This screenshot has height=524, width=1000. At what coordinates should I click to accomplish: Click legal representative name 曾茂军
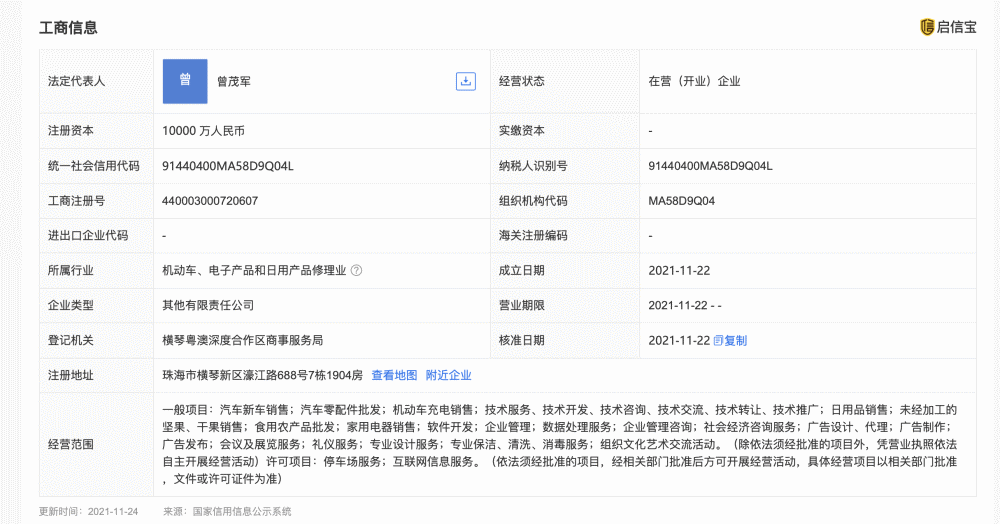click(x=233, y=82)
